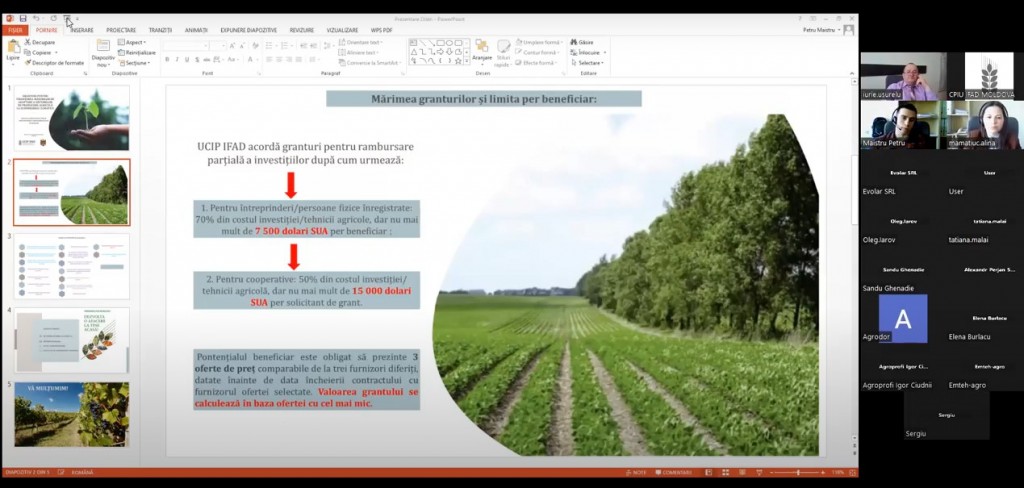
Task: Open the INSERARE ribbon tab
Action: point(81,30)
